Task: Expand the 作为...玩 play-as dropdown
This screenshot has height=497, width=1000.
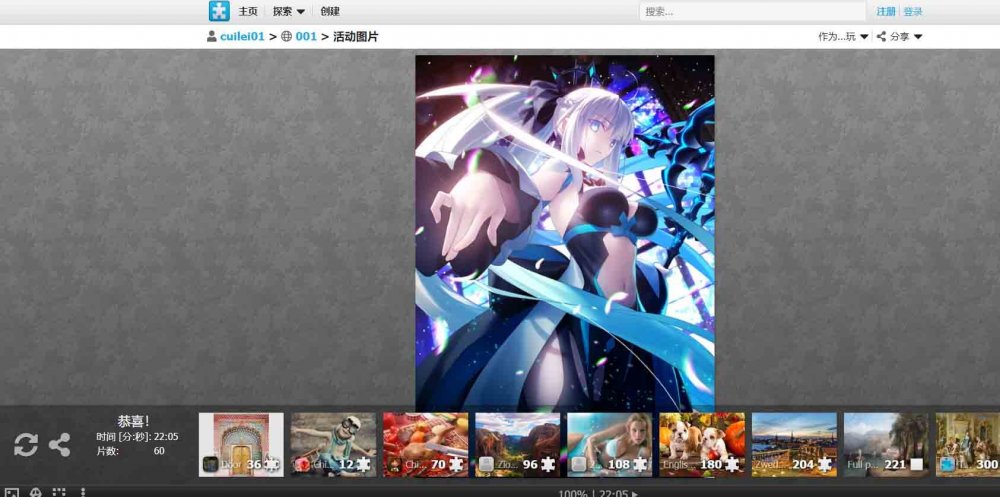Action: pos(843,36)
